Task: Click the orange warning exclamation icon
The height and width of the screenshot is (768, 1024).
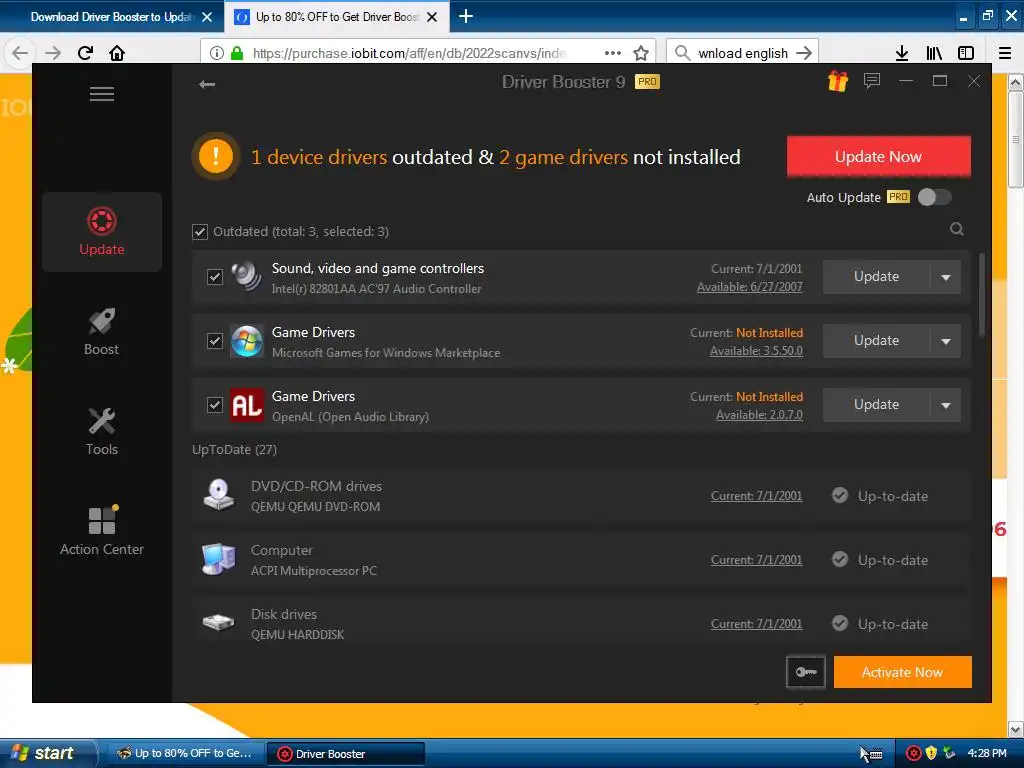Action: pyautogui.click(x=216, y=157)
